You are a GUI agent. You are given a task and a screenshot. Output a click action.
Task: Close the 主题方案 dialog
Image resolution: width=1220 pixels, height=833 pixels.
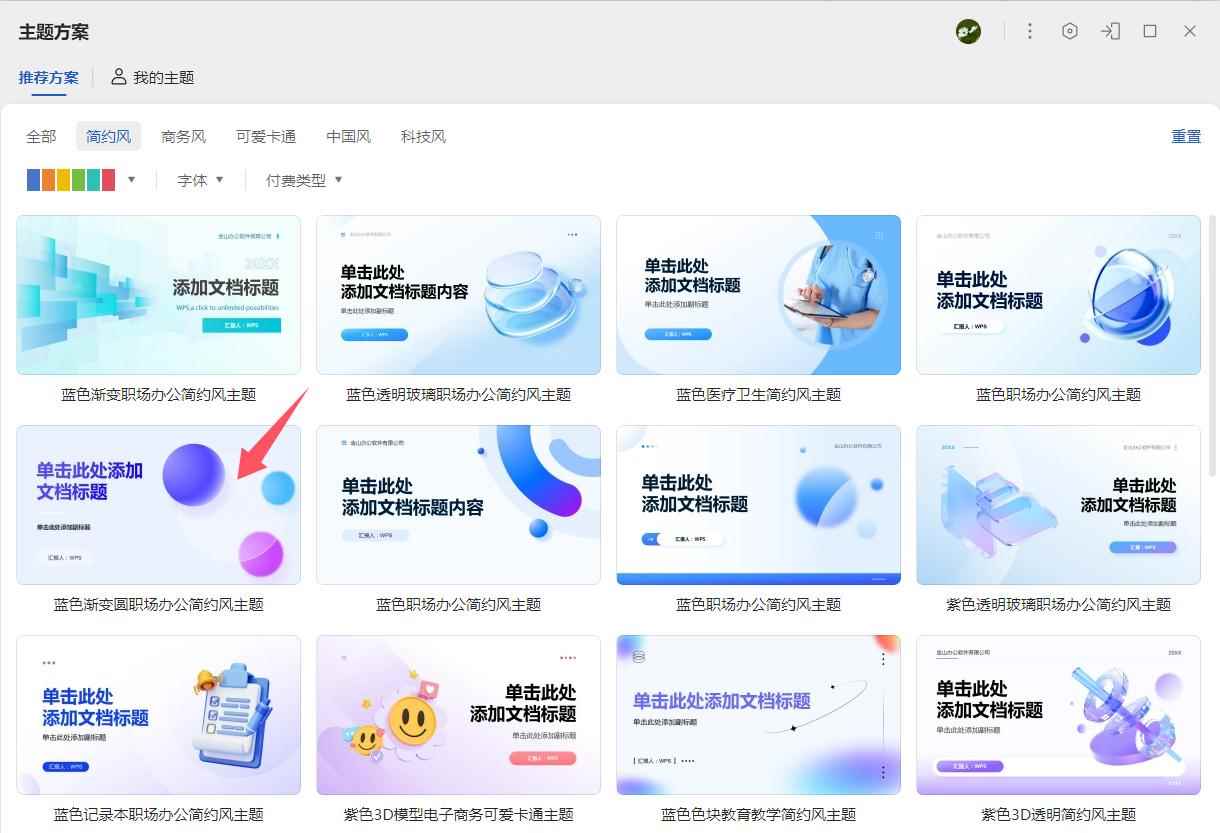point(1190,32)
